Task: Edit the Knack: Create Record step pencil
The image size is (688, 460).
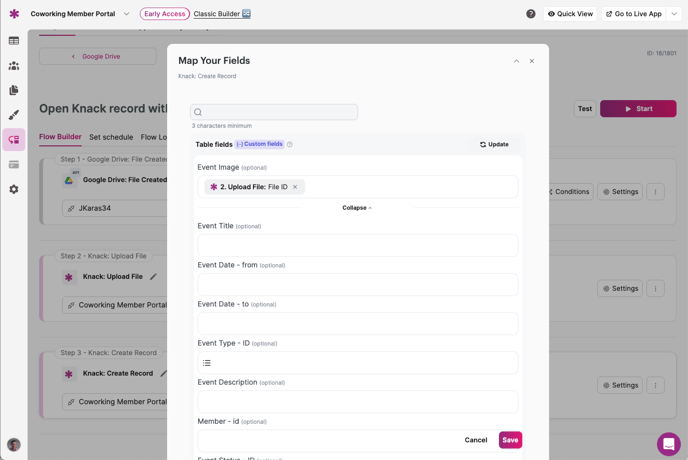Action: click(x=163, y=374)
